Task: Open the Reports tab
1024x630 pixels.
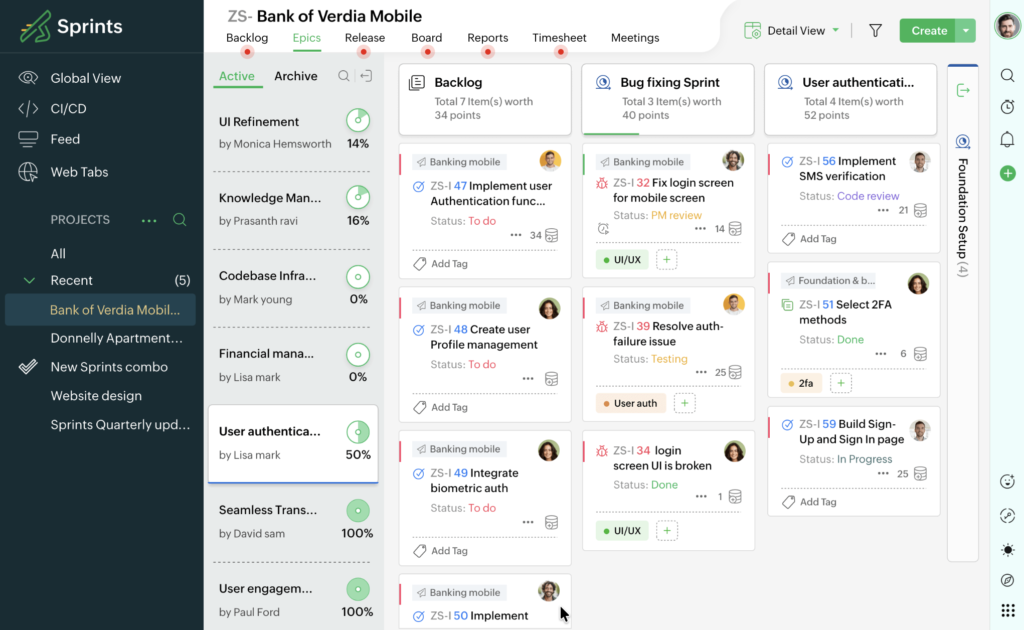Action: pyautogui.click(x=487, y=38)
